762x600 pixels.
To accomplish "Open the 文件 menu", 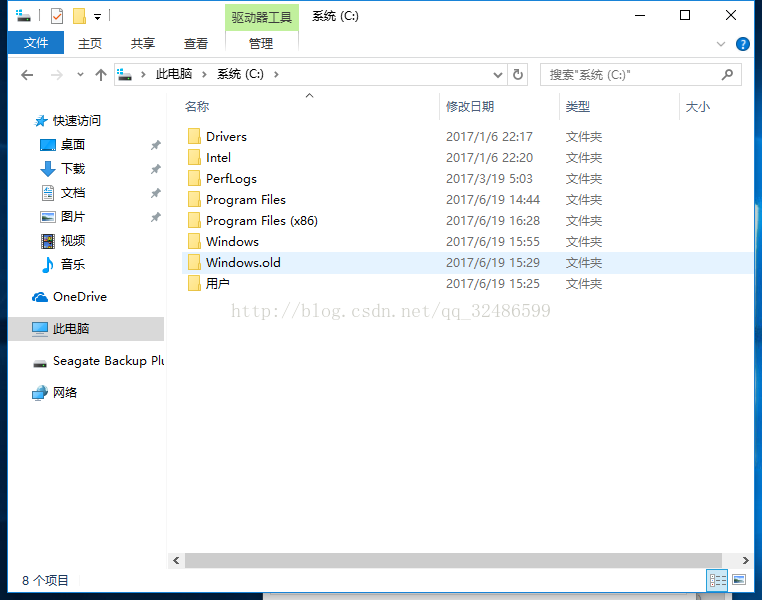I will [x=36, y=43].
